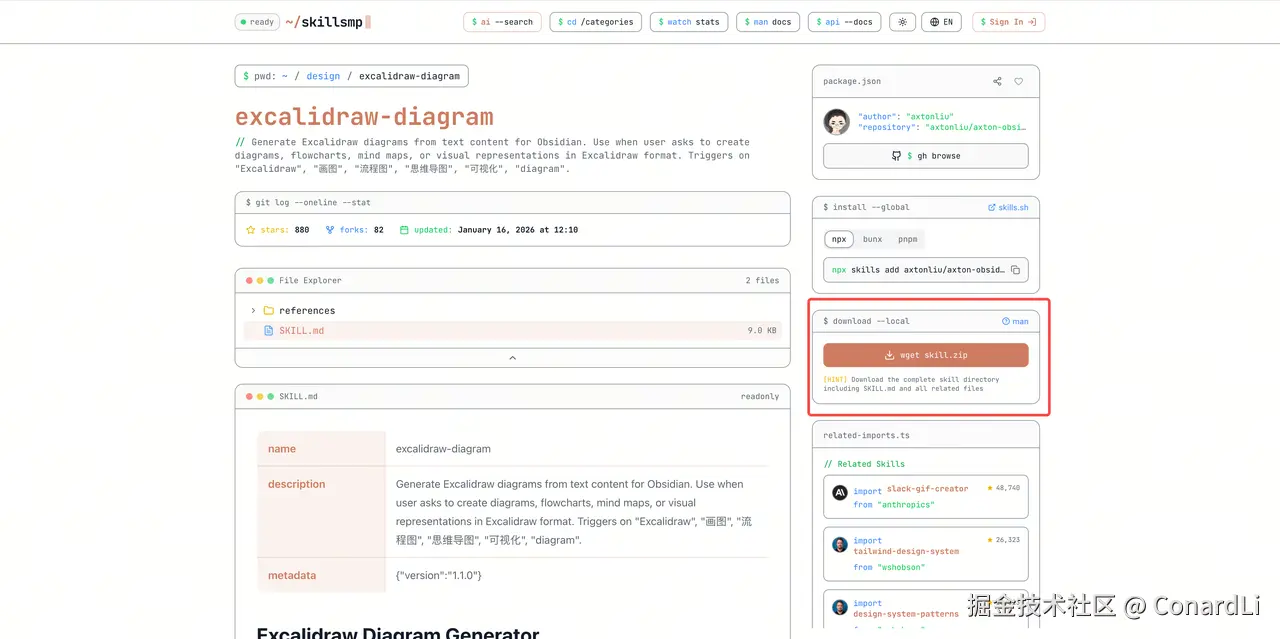The height and width of the screenshot is (639, 1280).
Task: Click the anthropics avatar icon
Action: 840,492
